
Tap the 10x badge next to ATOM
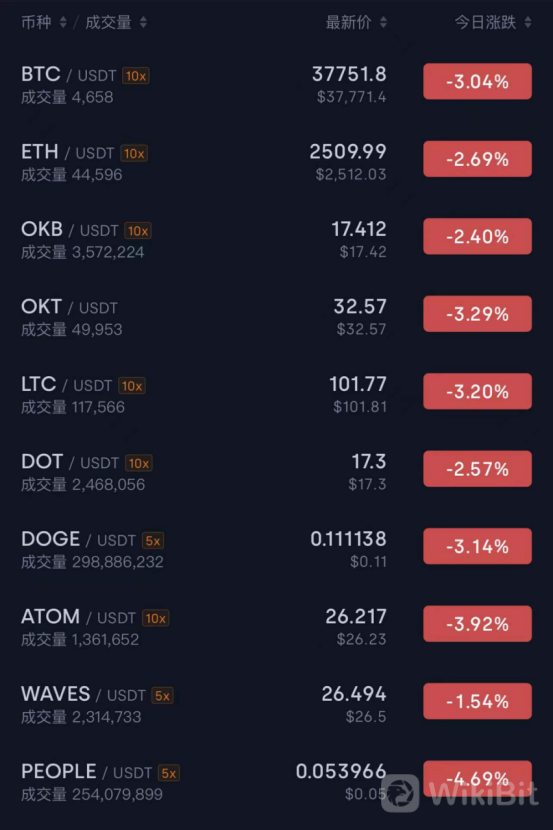(x=156, y=618)
